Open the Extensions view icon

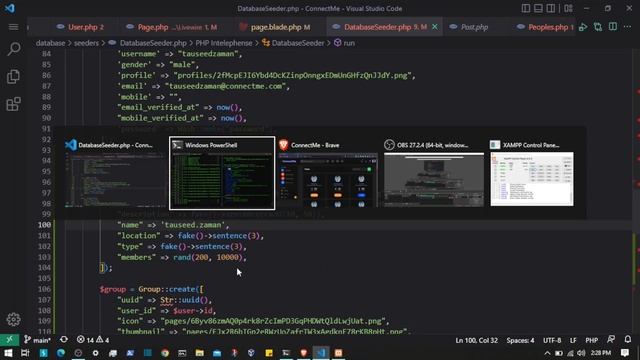pyautogui.click(x=13, y=104)
